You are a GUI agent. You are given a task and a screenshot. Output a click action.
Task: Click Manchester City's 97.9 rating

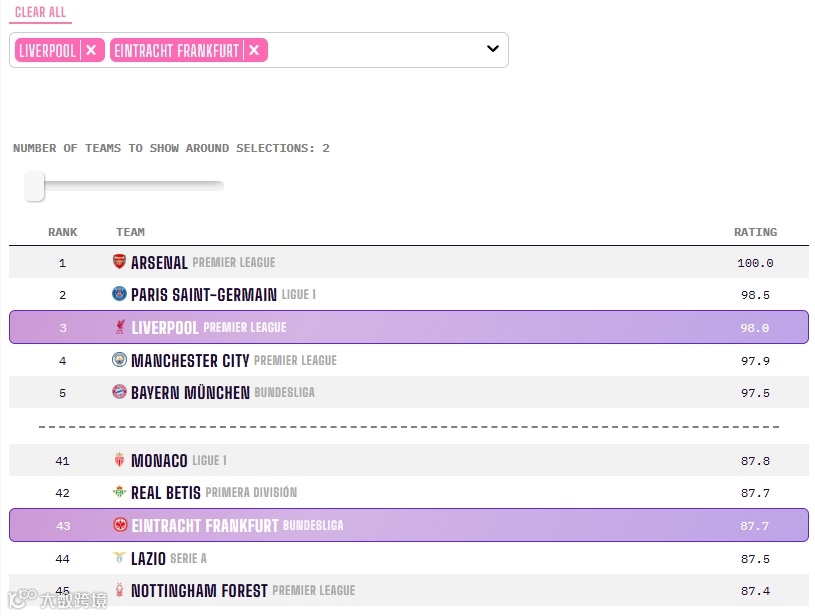pos(755,361)
